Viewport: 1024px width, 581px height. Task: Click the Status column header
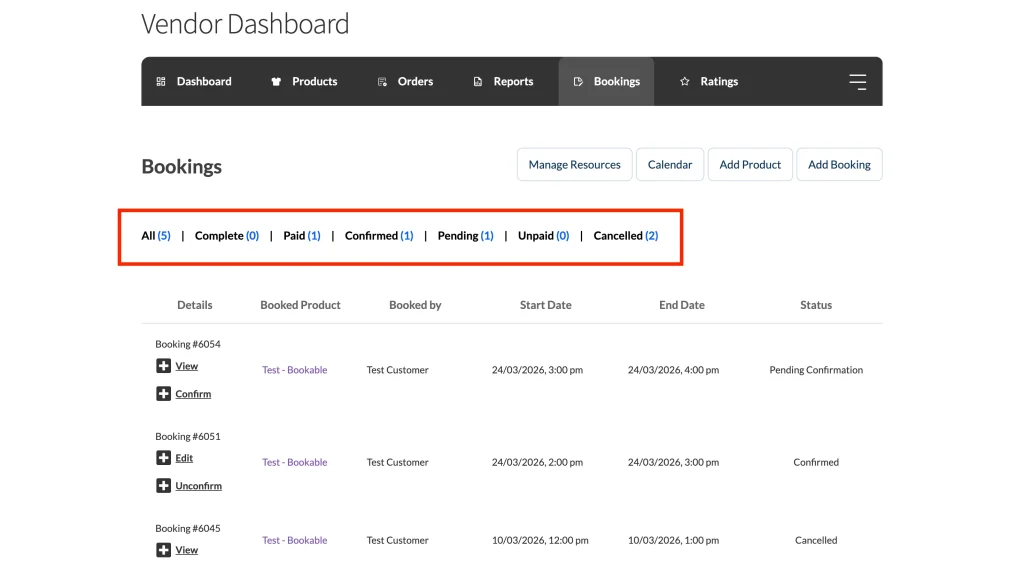point(816,305)
